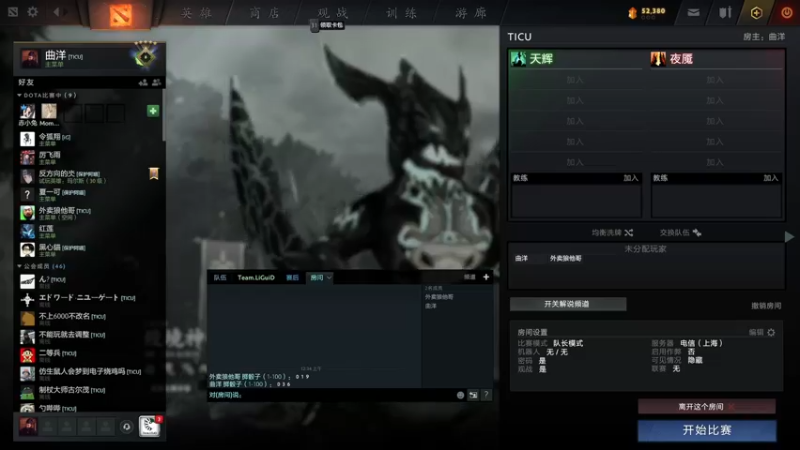The image size is (800, 450).
Task: Click the emoticon icon in chat input
Action: click(460, 395)
